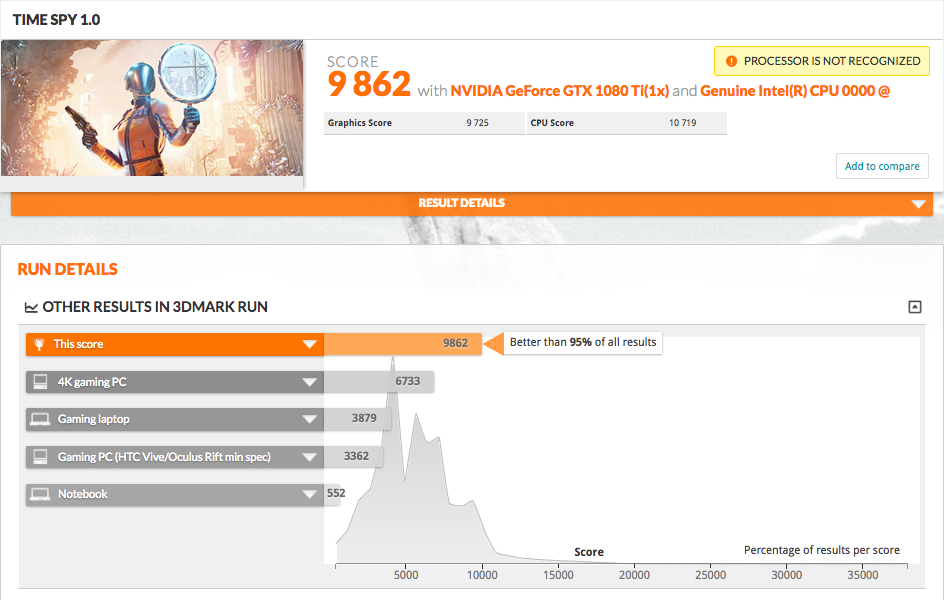Viewport: 944px width, 600px height.
Task: Click the 6733 score bar for 4K gaming PC
Action: coord(379,382)
